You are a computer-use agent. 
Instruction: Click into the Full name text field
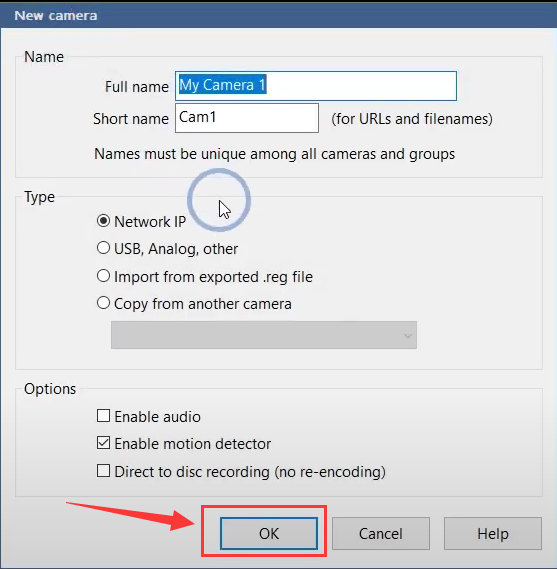pos(316,86)
